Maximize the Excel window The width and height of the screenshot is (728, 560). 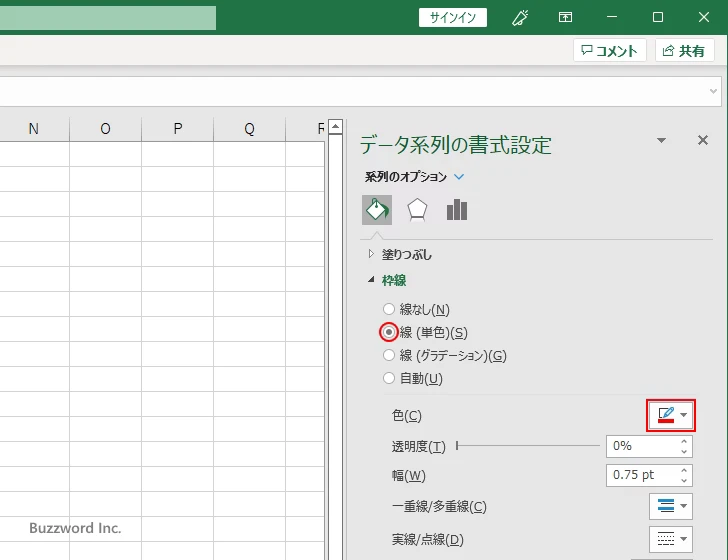click(x=657, y=17)
